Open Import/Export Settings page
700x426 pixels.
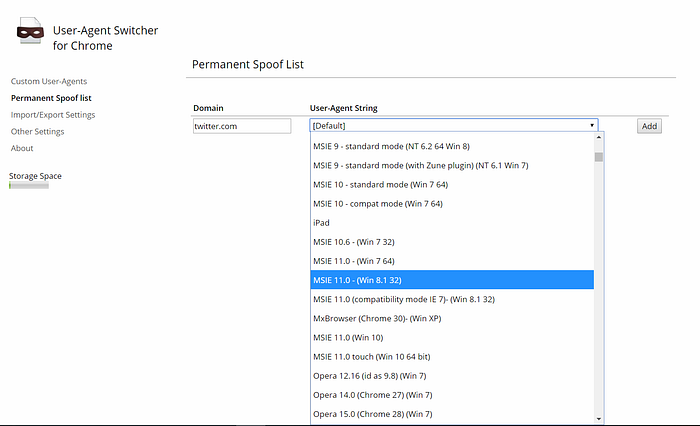pyautogui.click(x=53, y=115)
